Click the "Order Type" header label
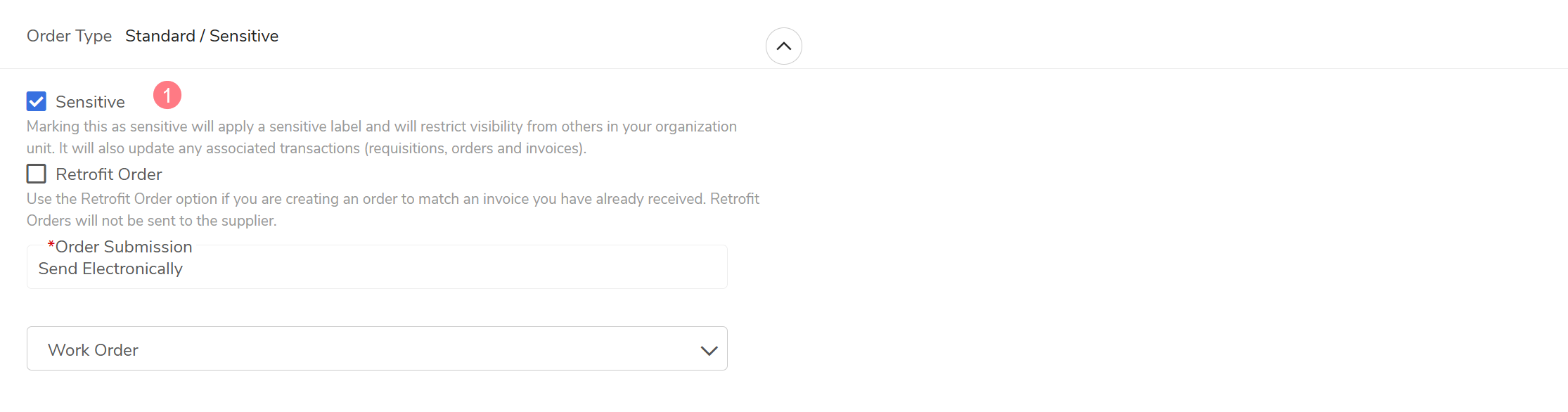This screenshot has height=412, width=1568. pyautogui.click(x=69, y=36)
